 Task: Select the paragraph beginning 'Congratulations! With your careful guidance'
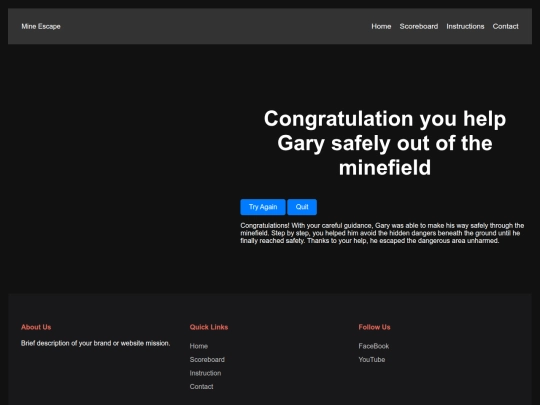click(x=382, y=233)
